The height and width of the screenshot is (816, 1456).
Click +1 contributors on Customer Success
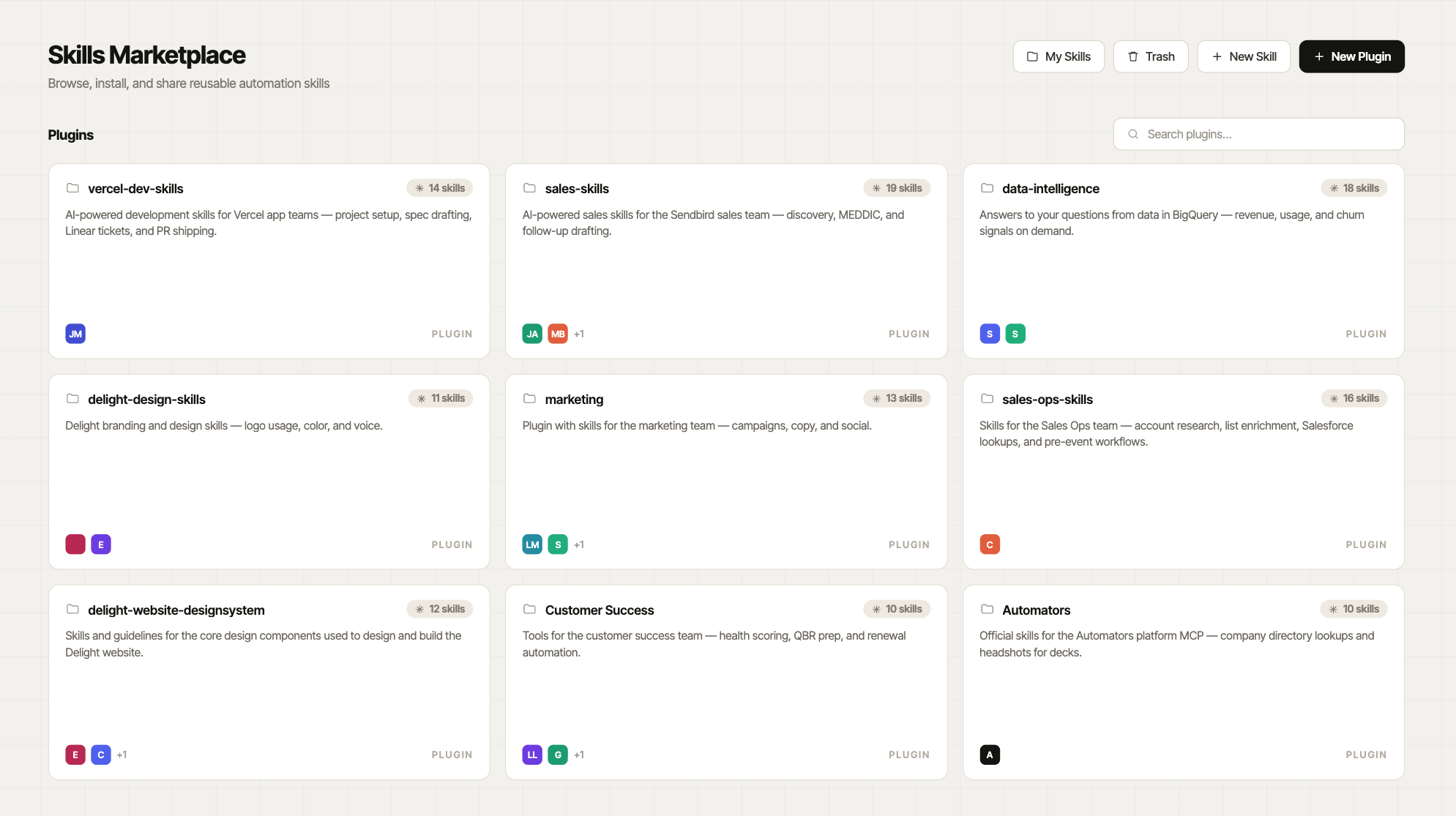pos(579,755)
